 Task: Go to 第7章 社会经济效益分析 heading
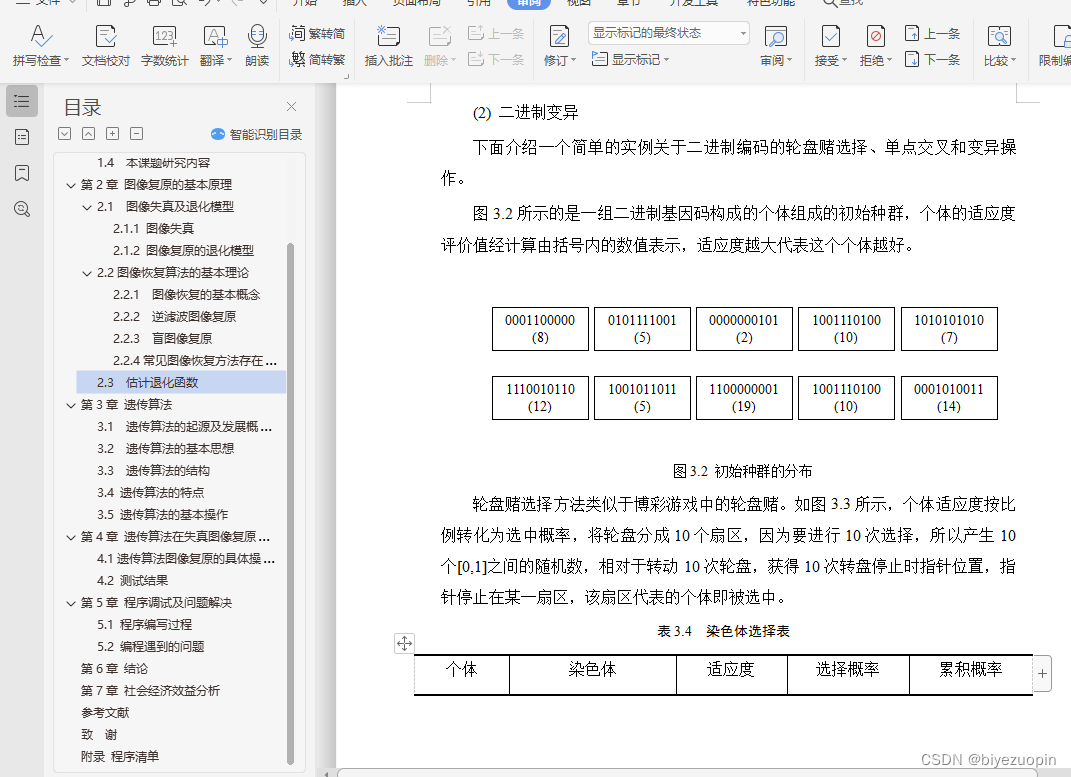pyautogui.click(x=150, y=690)
